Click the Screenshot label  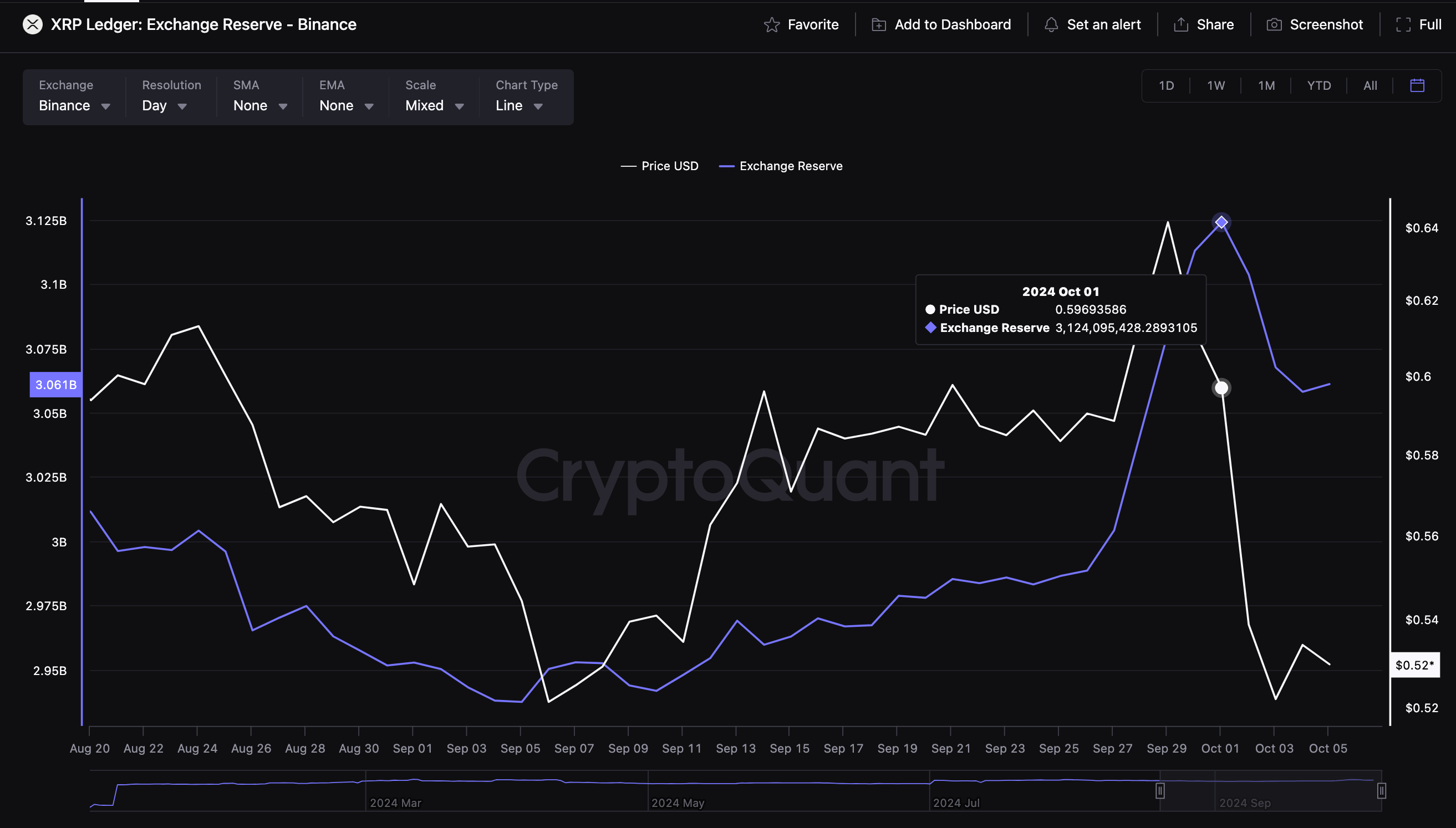coord(1326,24)
